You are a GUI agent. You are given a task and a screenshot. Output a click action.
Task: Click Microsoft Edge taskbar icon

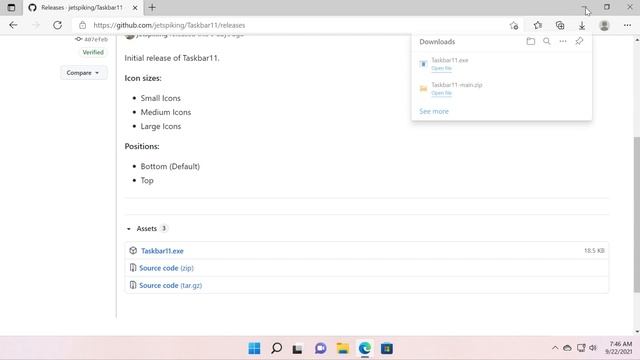click(364, 348)
